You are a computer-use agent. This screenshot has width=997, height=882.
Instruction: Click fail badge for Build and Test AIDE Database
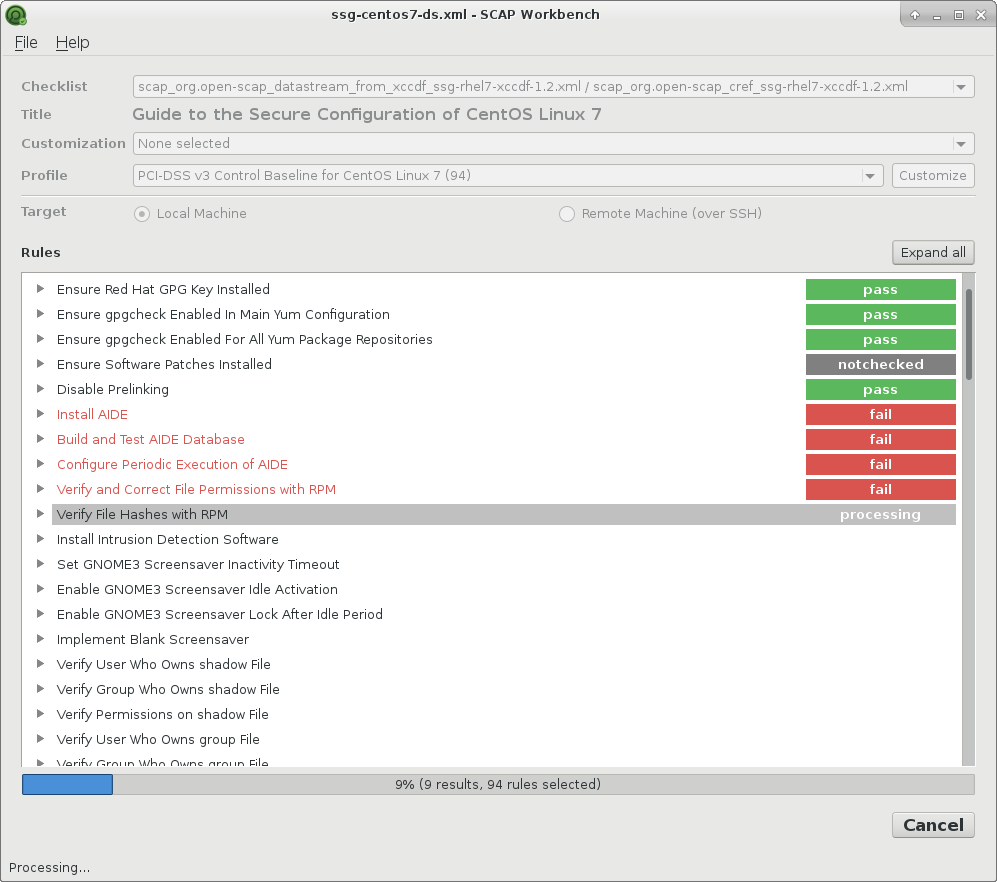[x=881, y=439]
